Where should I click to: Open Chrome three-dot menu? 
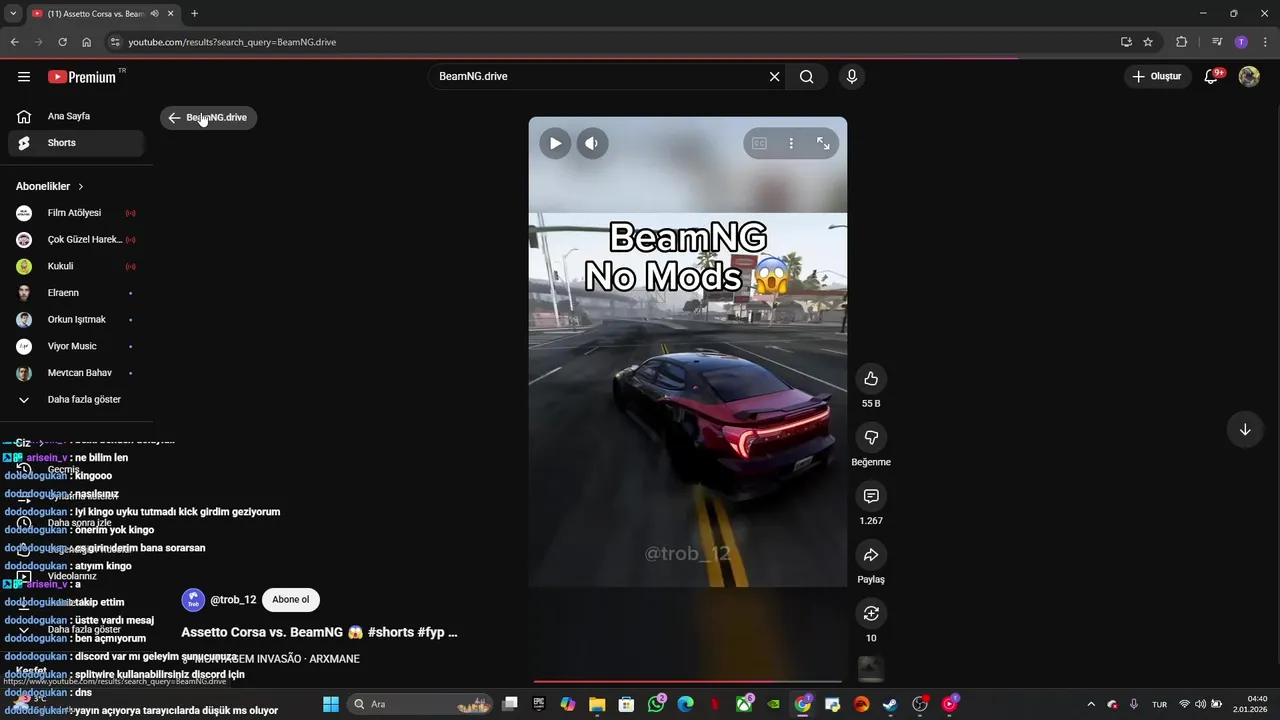[x=1265, y=42]
